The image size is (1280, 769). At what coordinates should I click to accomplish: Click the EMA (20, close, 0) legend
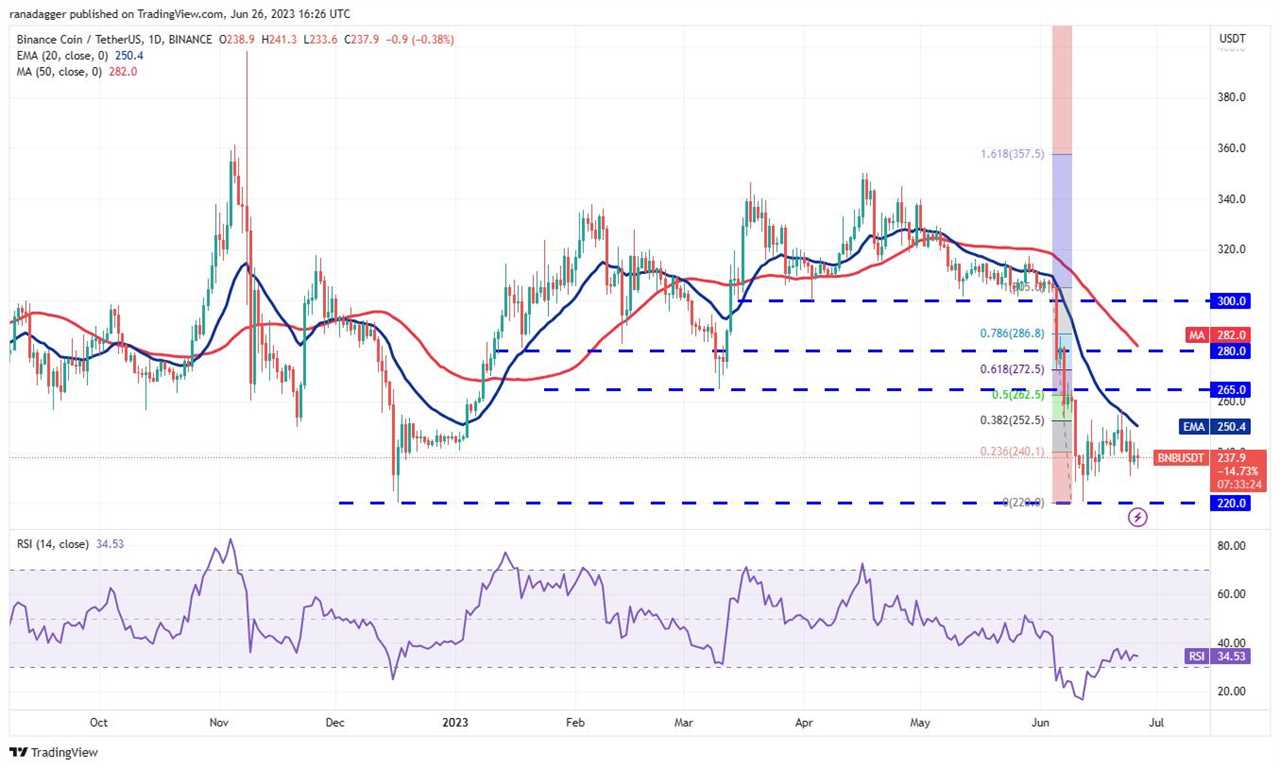pos(78,55)
